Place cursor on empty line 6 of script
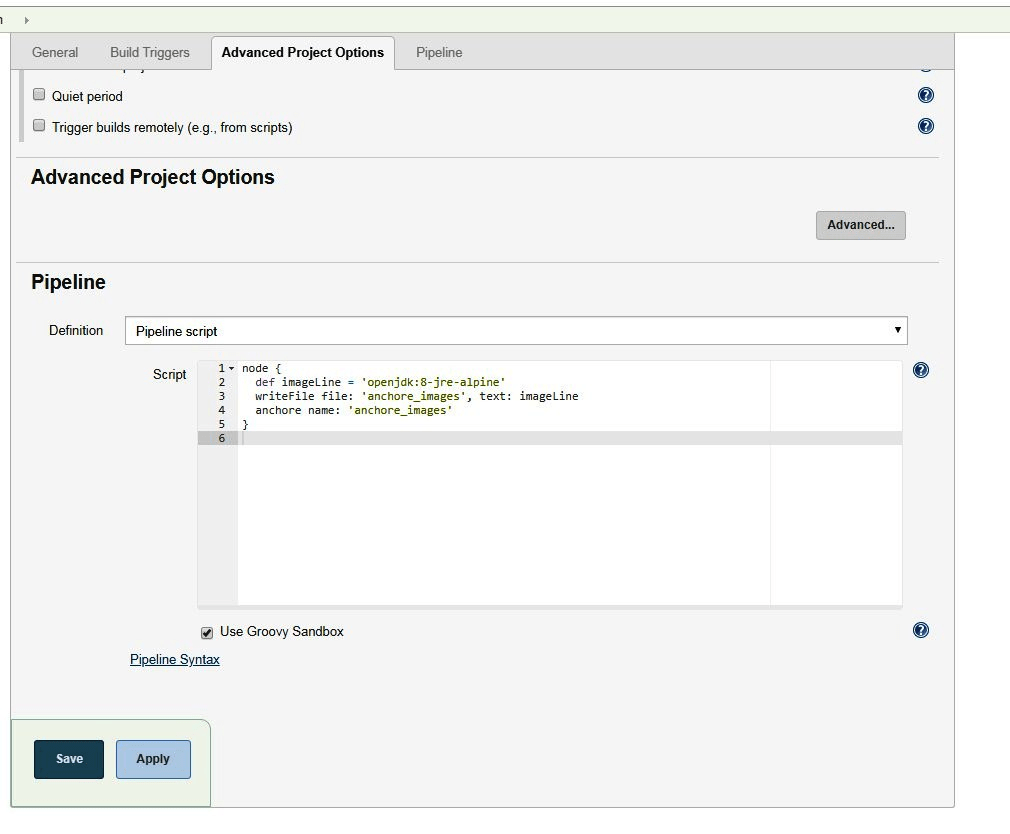The height and width of the screenshot is (834, 1010). 500,438
